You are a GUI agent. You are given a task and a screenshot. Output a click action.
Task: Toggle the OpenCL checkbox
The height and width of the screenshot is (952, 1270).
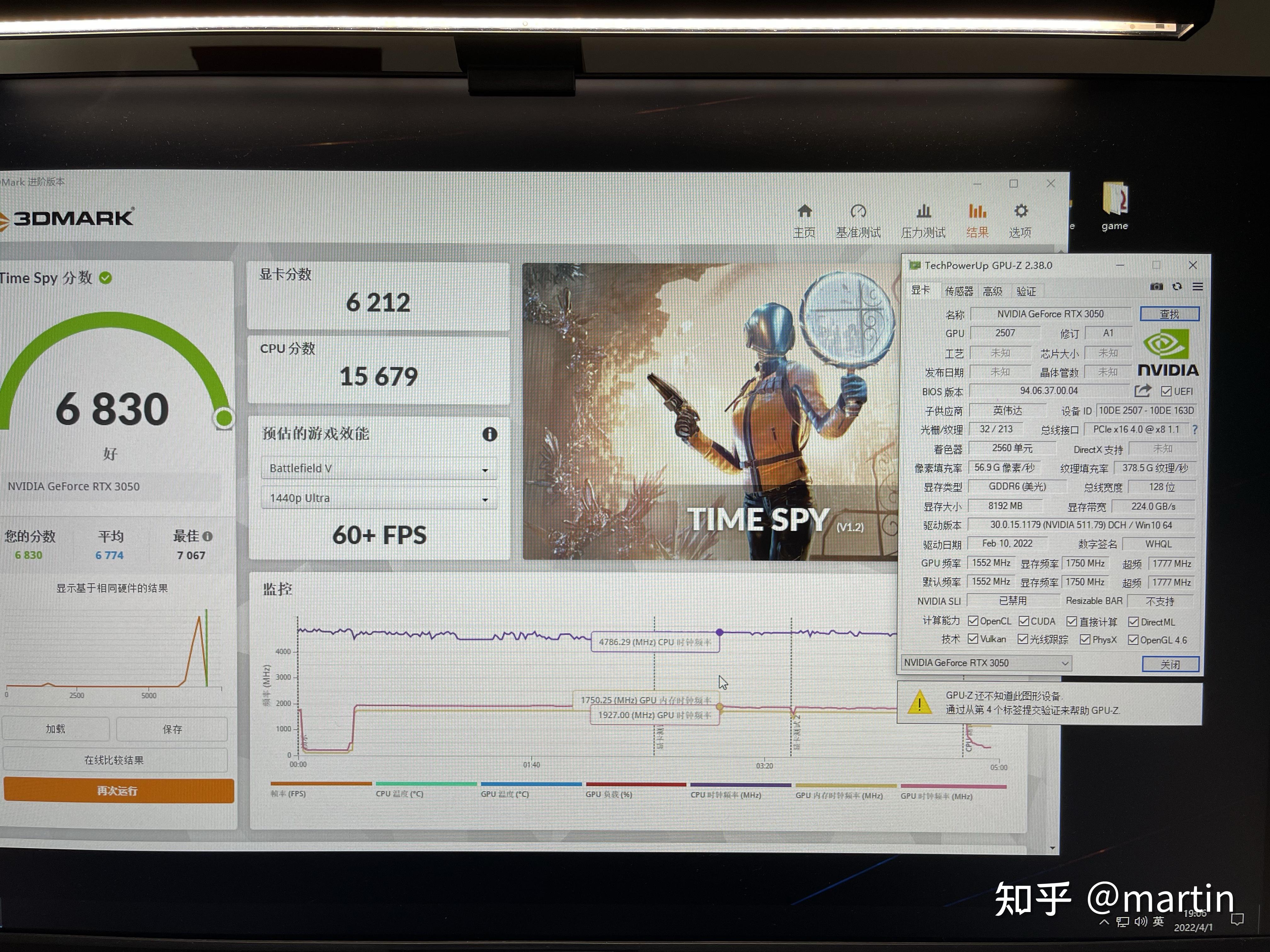pyautogui.click(x=973, y=621)
